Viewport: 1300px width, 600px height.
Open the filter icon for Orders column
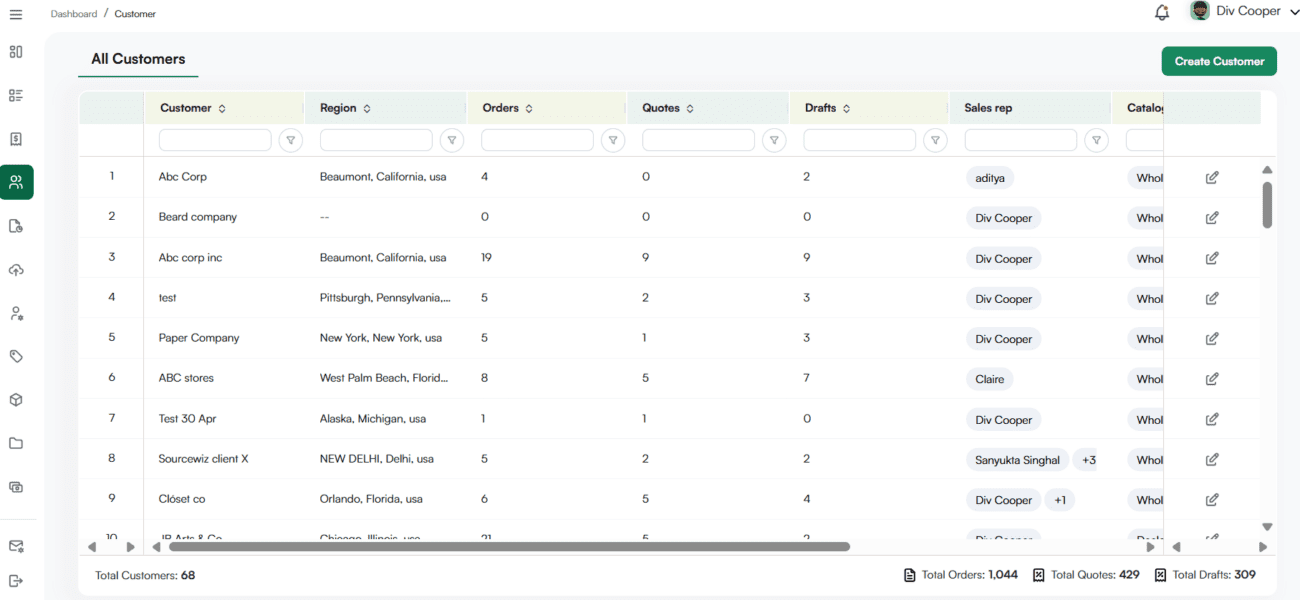coord(613,141)
